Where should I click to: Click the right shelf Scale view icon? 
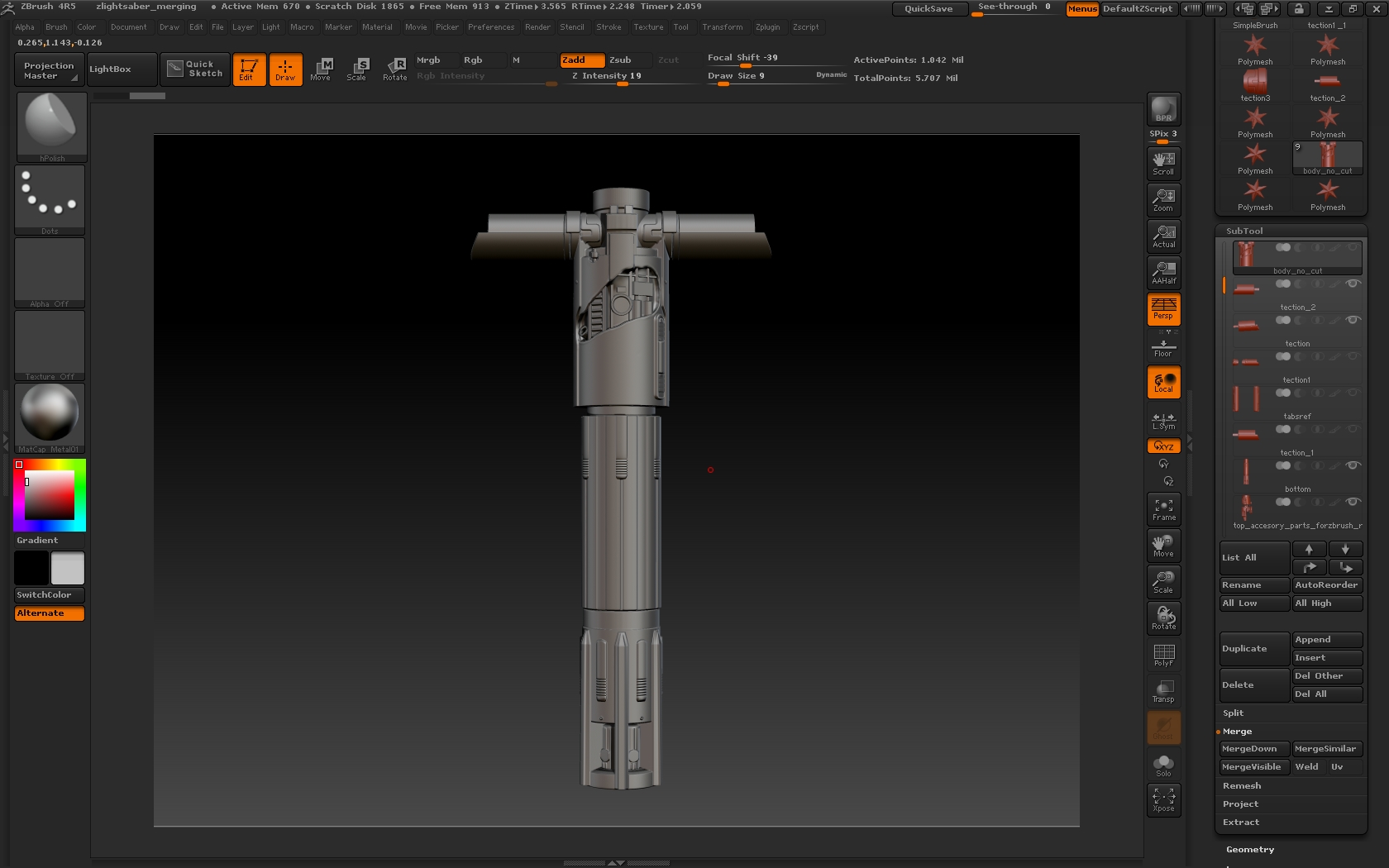coord(1163,582)
